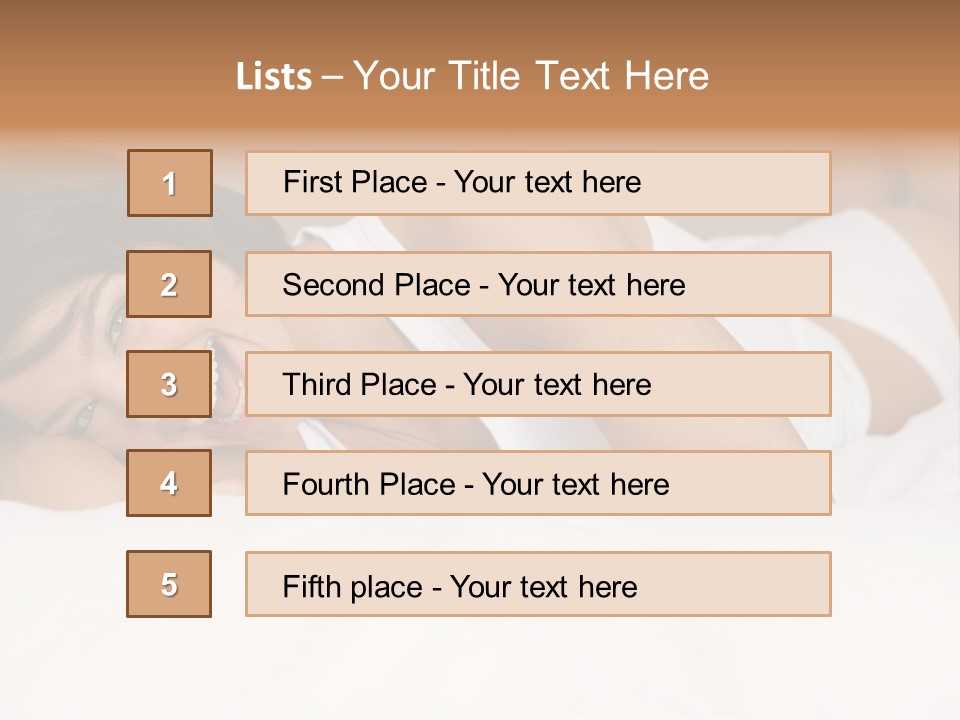
Task: Click the number 3 list marker
Action: (169, 384)
